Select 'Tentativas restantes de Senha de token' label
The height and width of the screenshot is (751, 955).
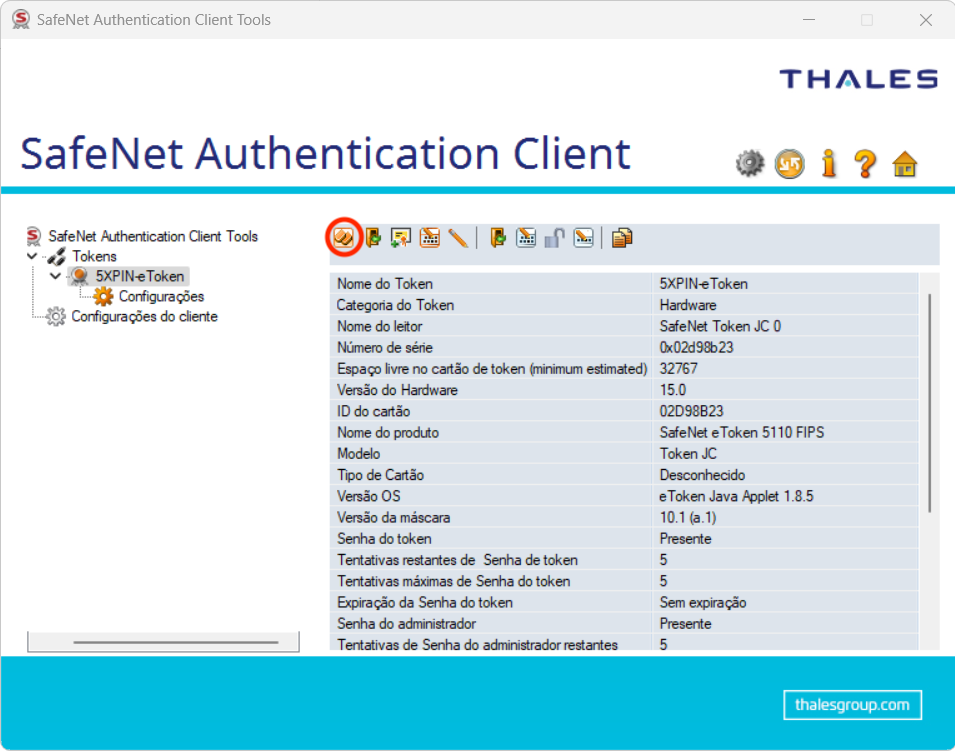pos(457,561)
